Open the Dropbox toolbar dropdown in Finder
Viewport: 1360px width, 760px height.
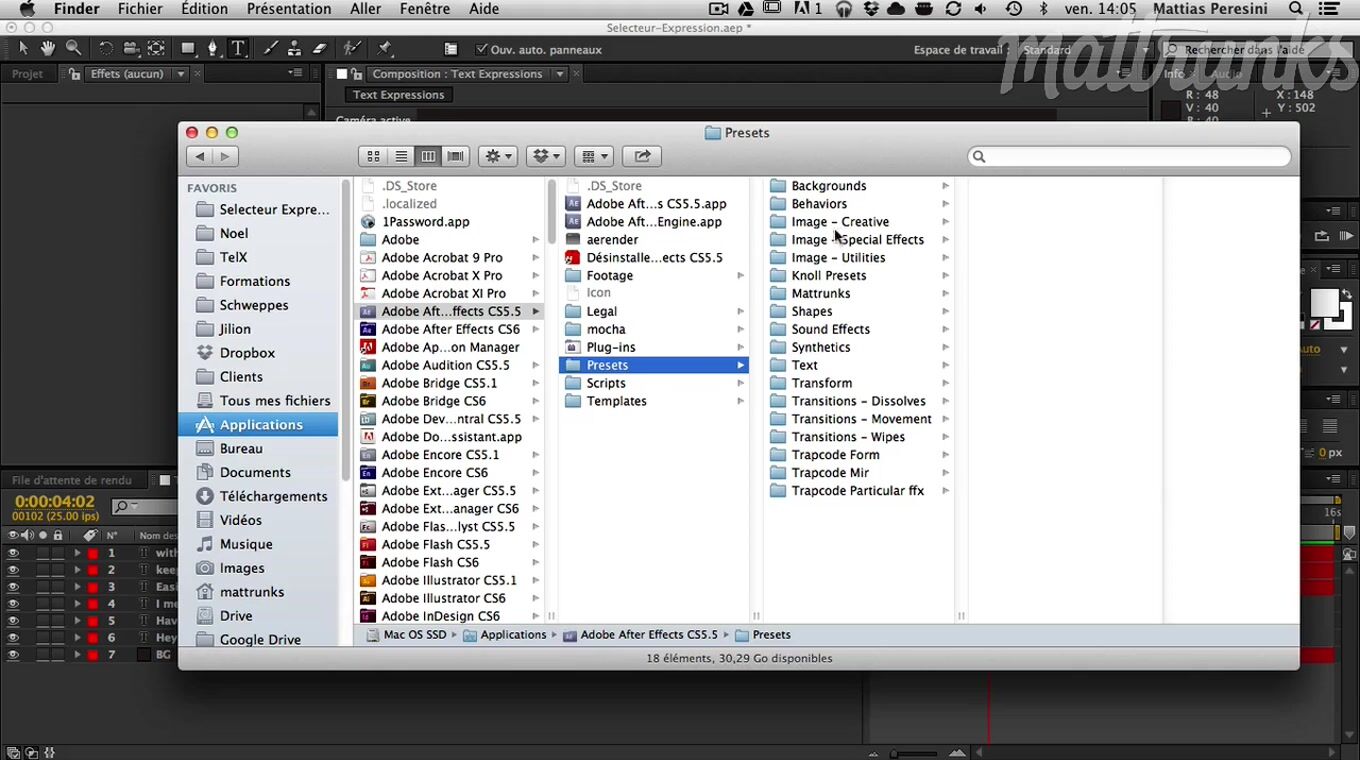coord(547,156)
